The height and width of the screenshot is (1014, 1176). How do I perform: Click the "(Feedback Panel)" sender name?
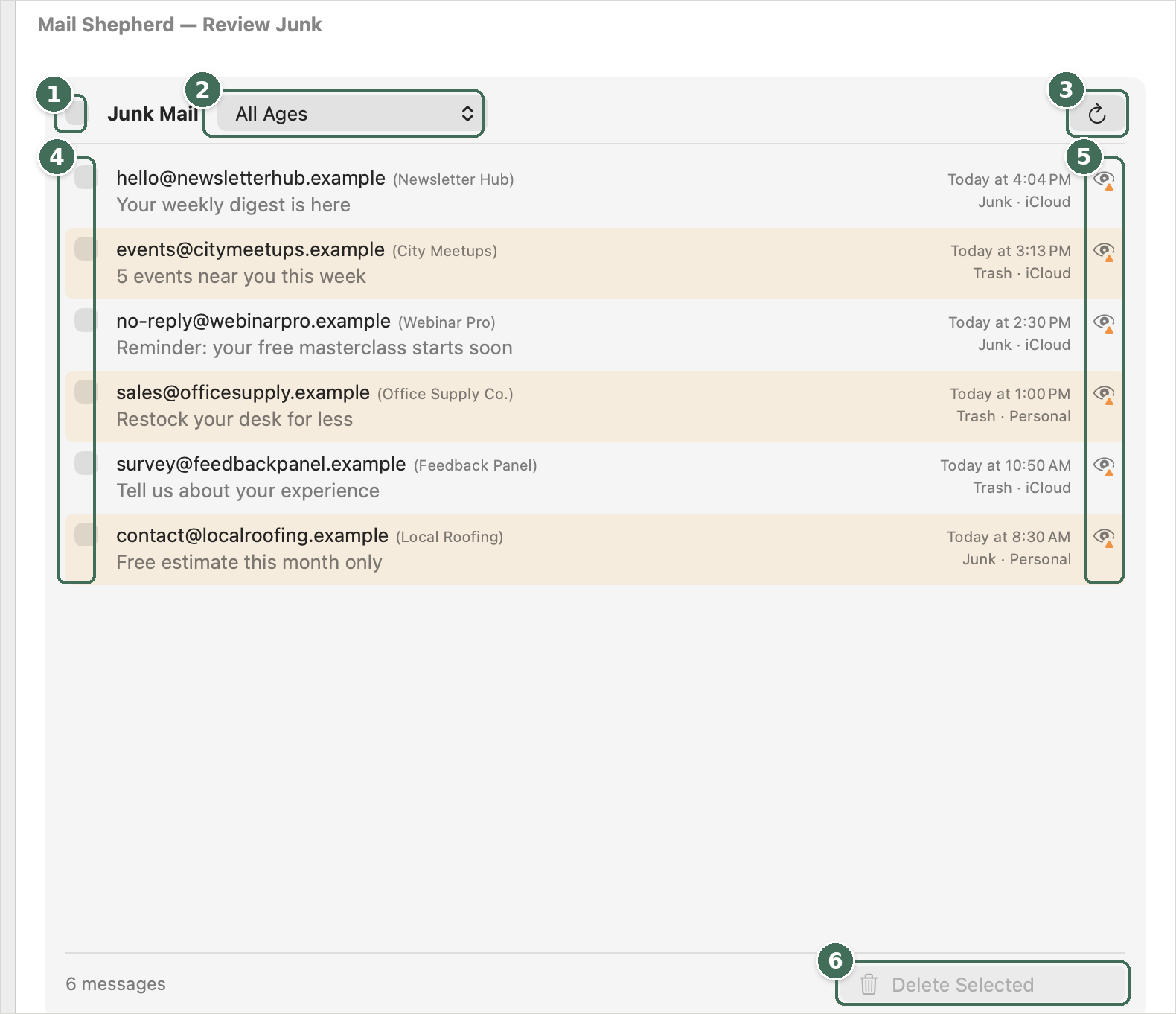476,465
